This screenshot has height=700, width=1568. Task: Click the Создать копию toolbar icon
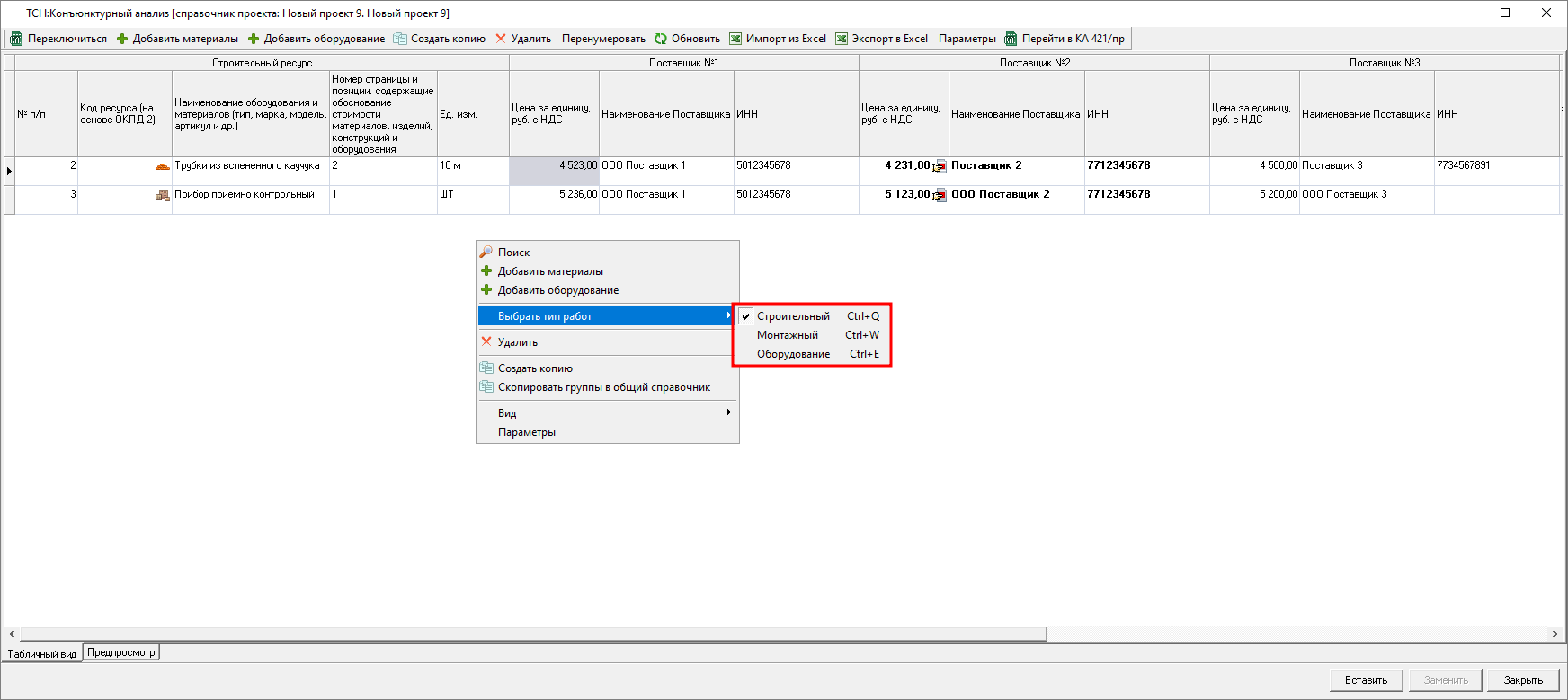tap(400, 39)
